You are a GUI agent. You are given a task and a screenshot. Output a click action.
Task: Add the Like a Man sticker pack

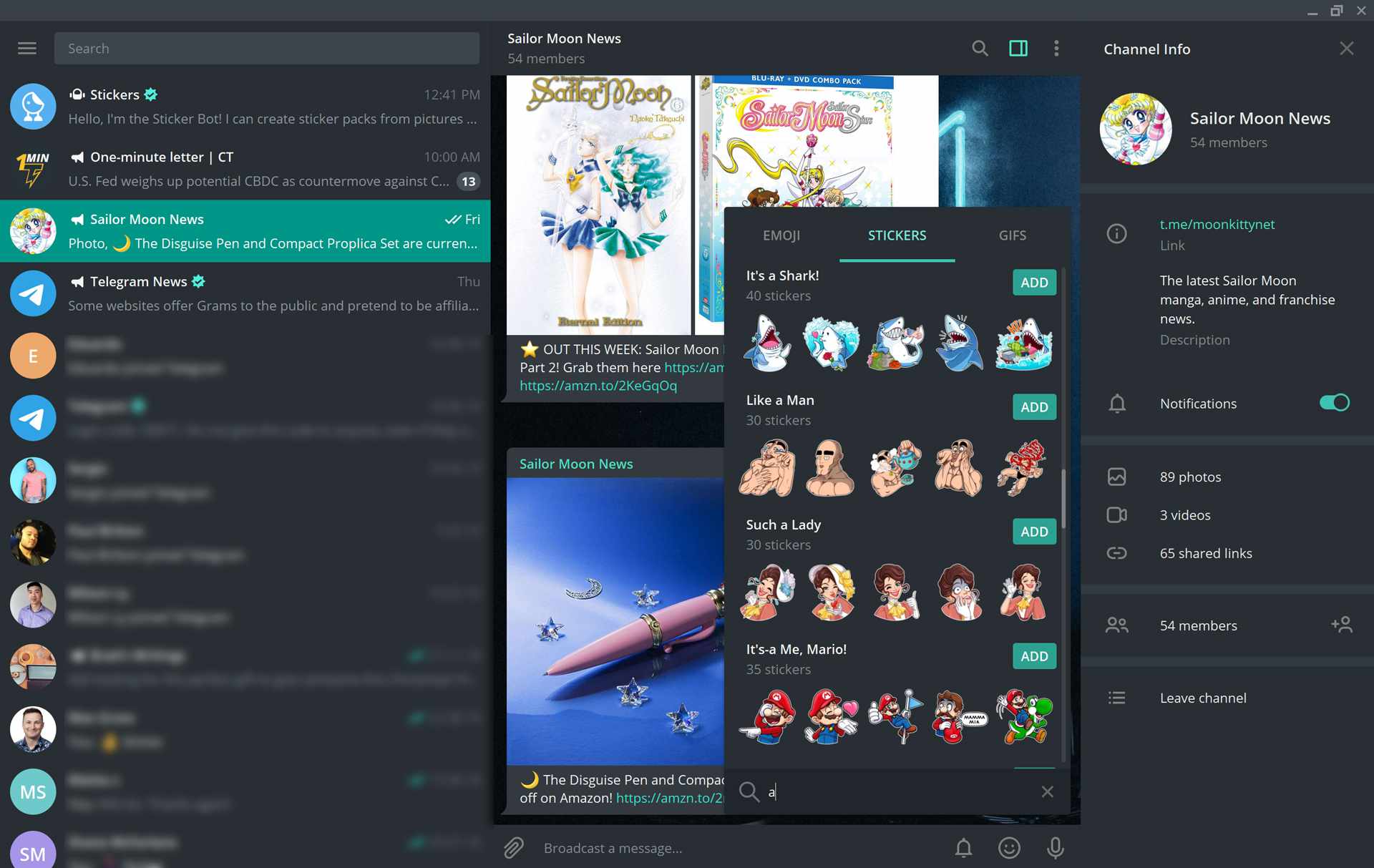click(1034, 407)
